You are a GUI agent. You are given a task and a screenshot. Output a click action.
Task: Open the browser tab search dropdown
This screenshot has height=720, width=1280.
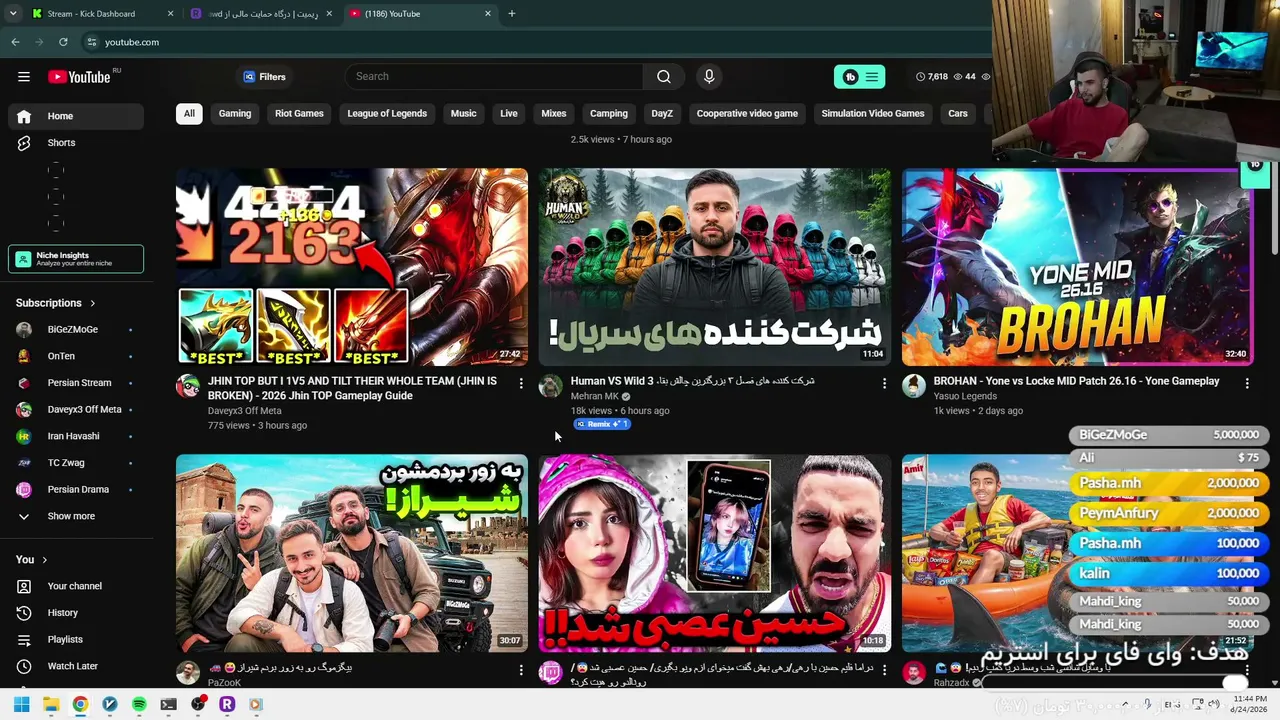coord(13,14)
